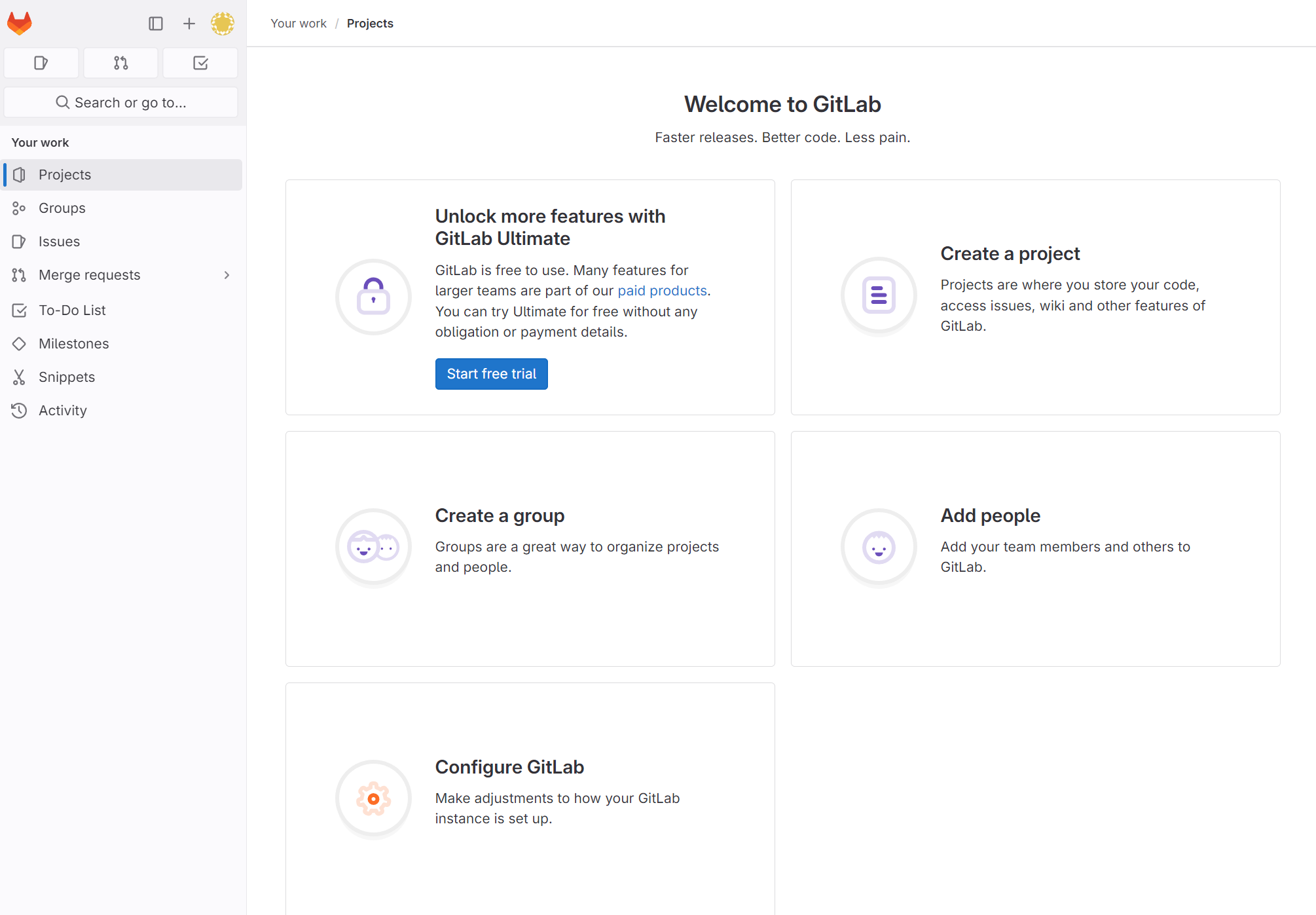Click the Merge requests sidebar icon
Viewport: 1316px width, 915px height.
pos(19,275)
